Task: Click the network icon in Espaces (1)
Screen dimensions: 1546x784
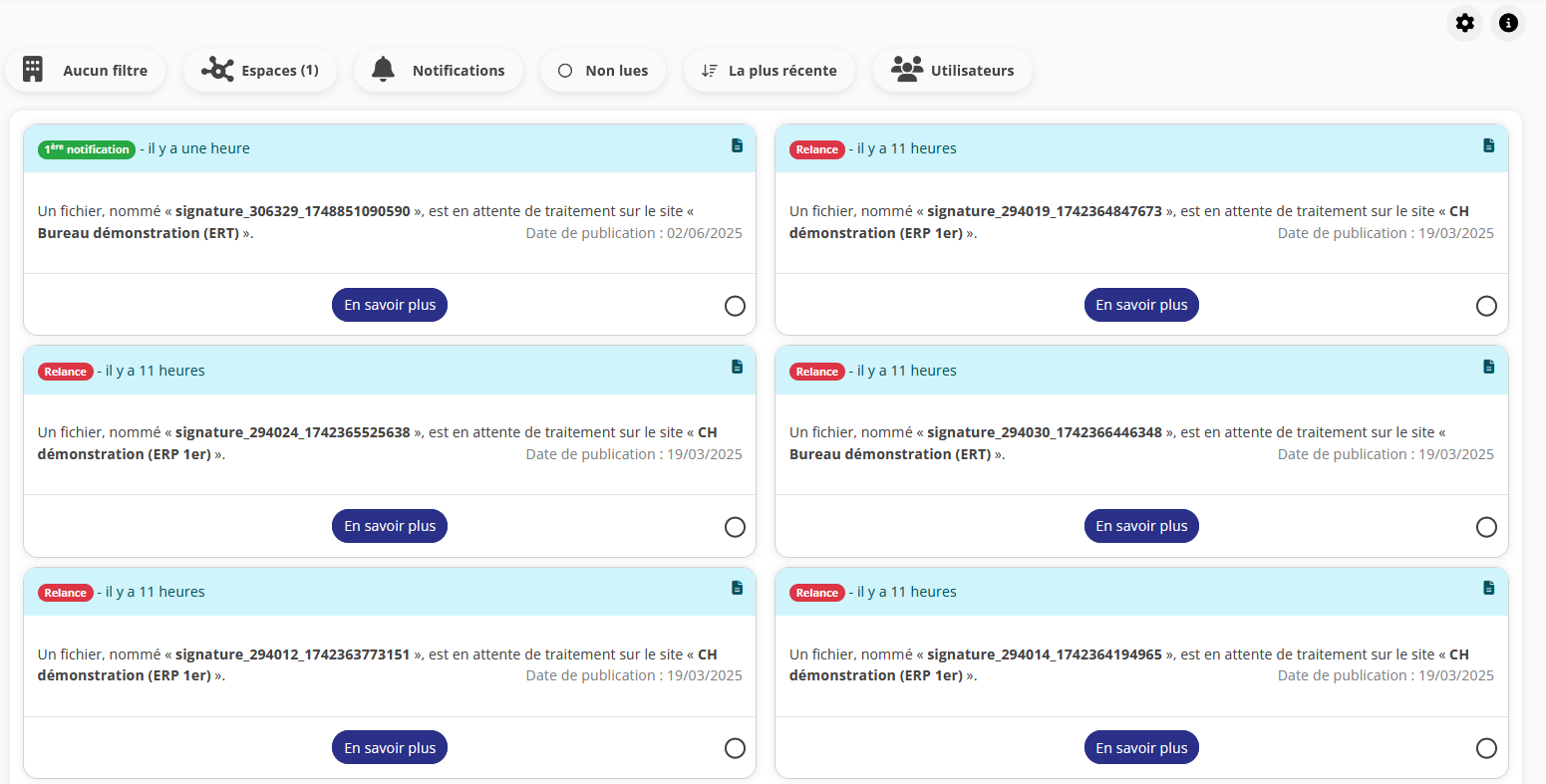Action: click(217, 70)
